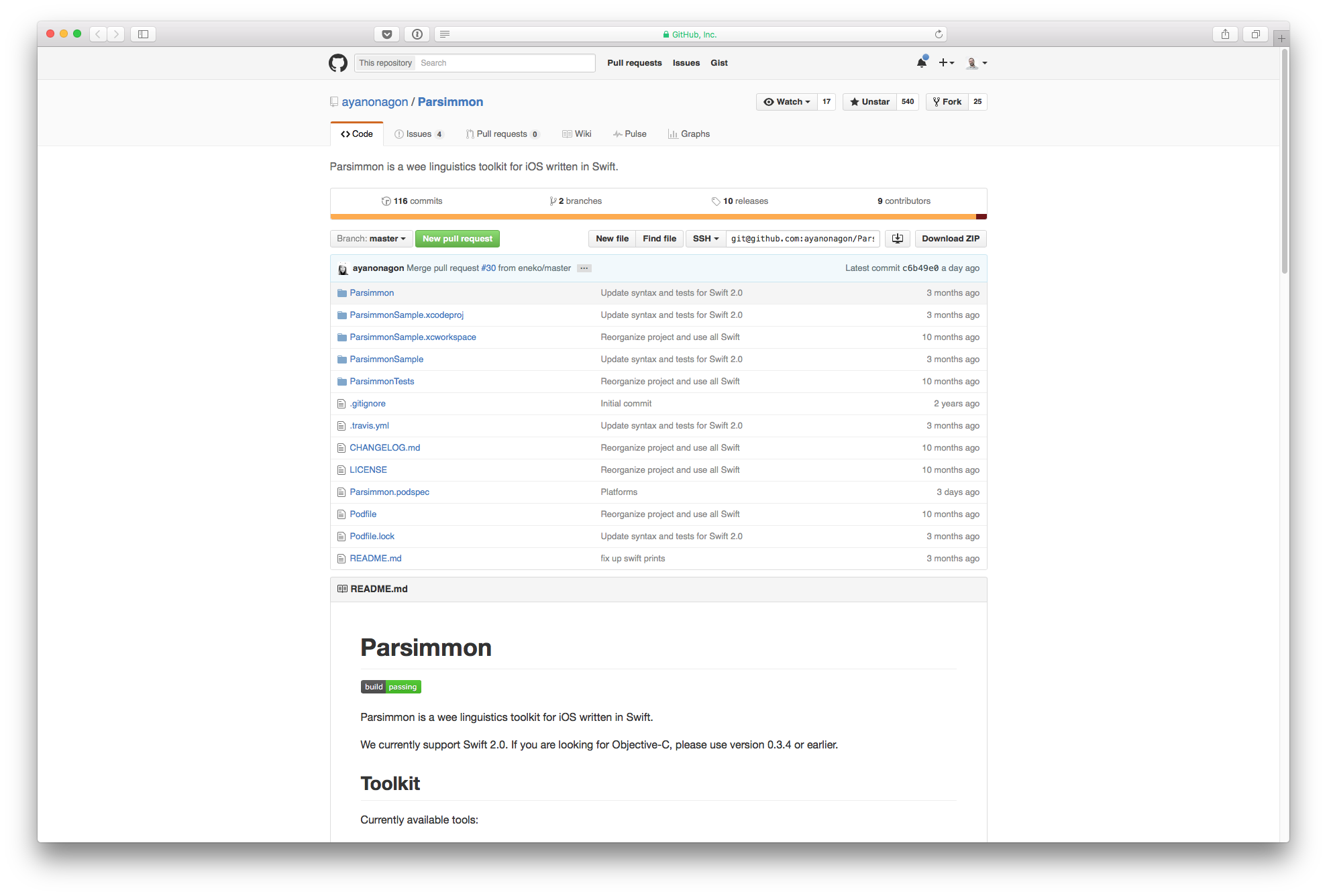This screenshot has width=1327, height=896.
Task: Click the clone in desktop icon
Action: (898, 239)
